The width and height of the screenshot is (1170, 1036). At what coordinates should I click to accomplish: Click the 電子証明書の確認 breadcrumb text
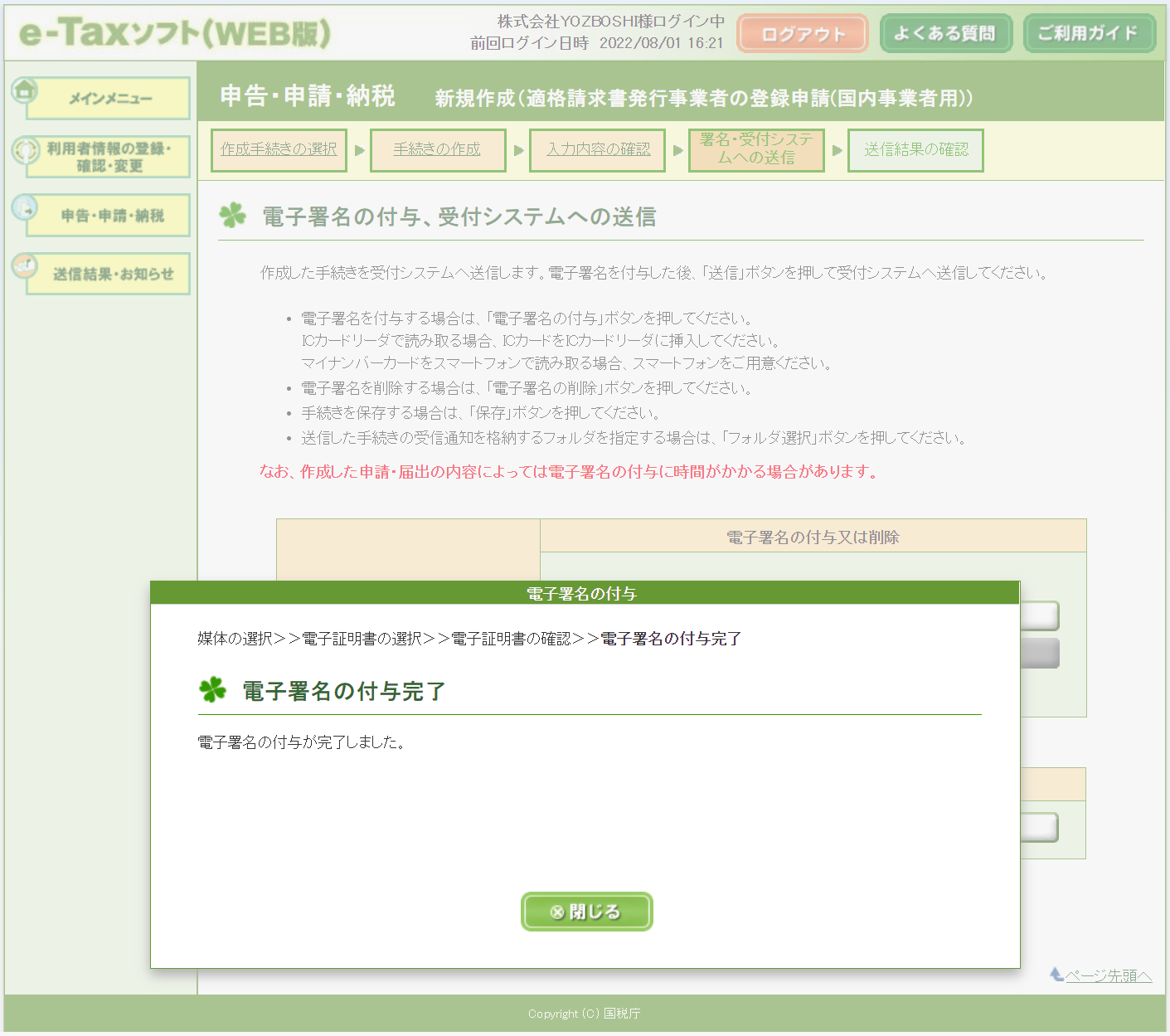(511, 639)
